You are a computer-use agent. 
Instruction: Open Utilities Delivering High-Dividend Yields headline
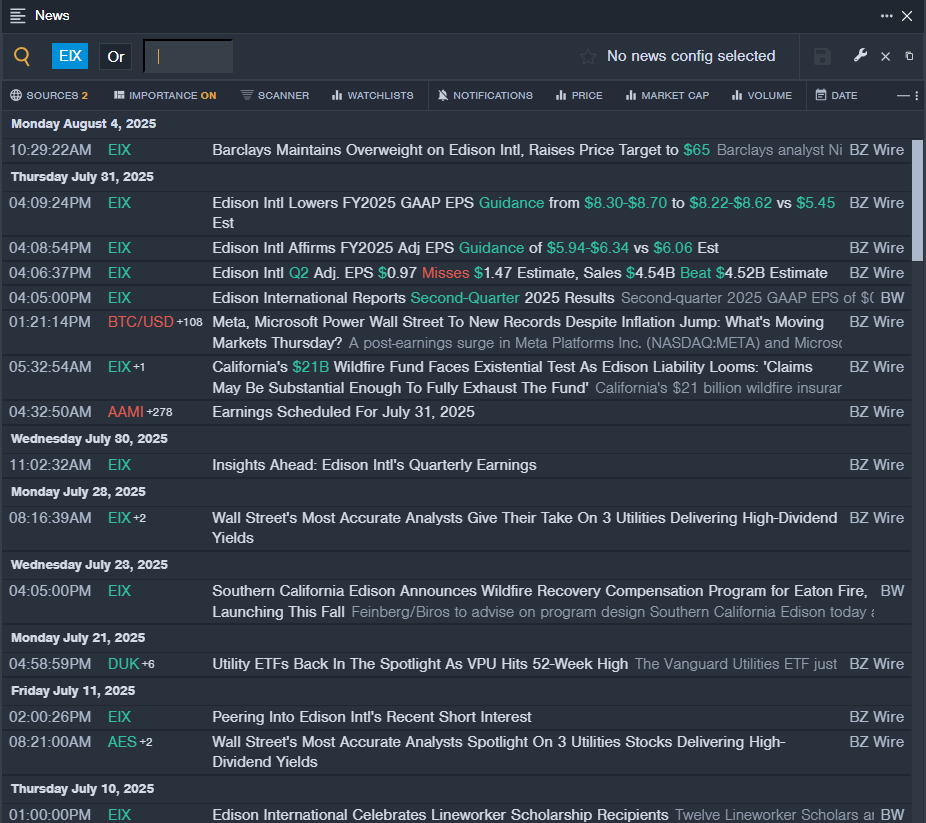[x=524, y=528]
